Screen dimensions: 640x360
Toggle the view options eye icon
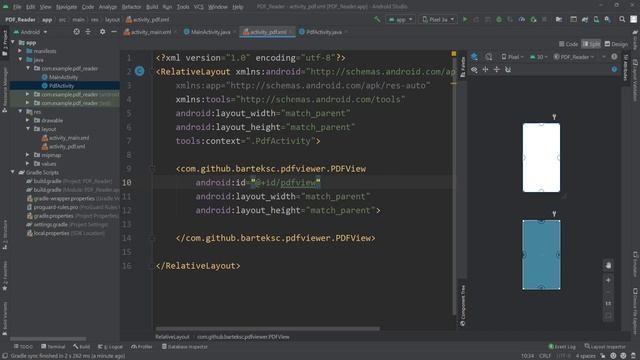474,70
